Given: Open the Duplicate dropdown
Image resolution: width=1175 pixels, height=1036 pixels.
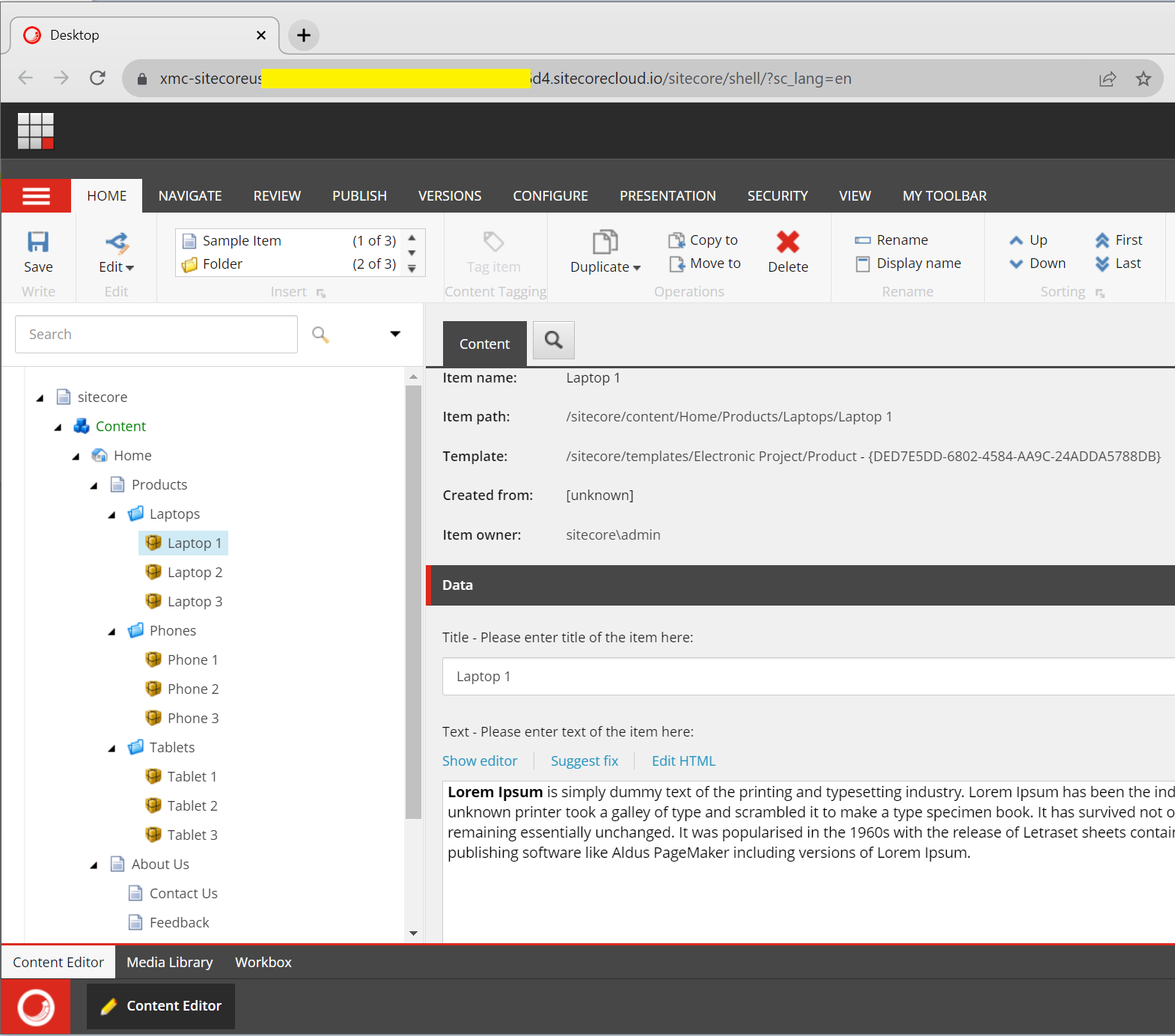Looking at the screenshot, I should click(605, 267).
